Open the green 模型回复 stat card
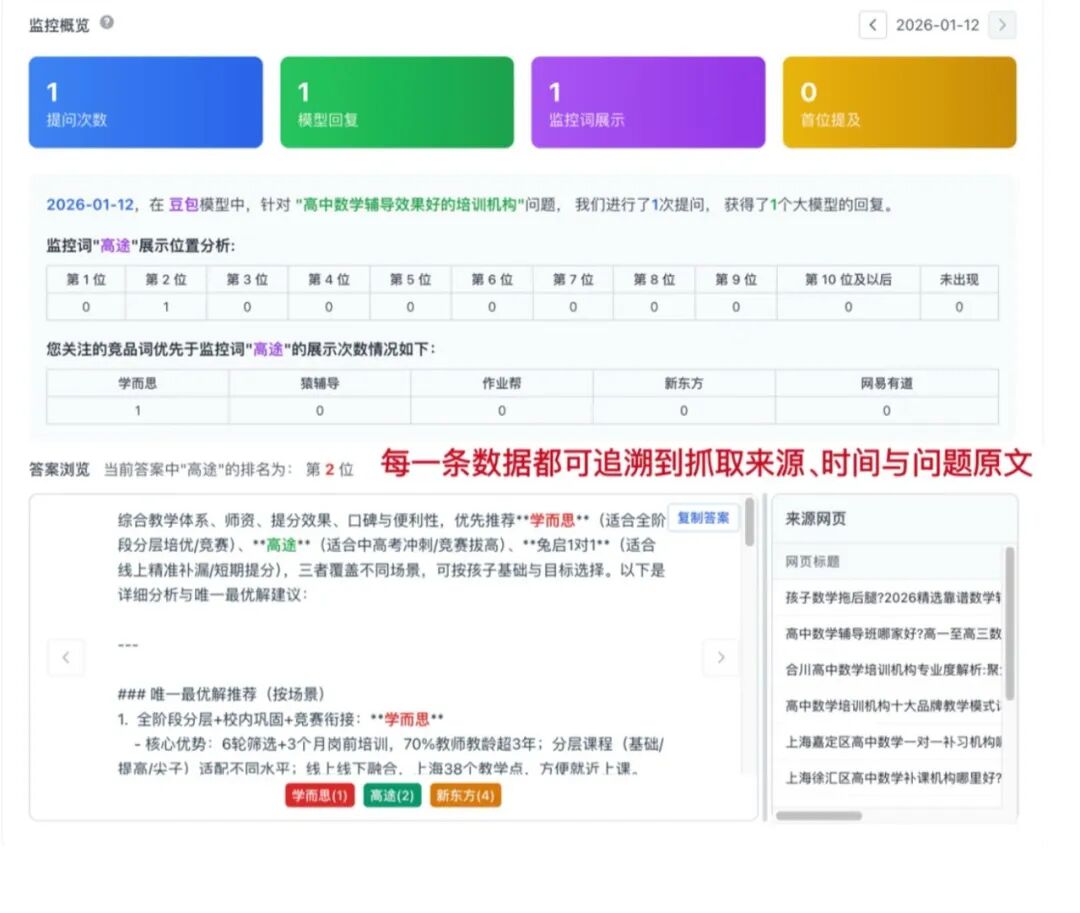 tap(397, 102)
